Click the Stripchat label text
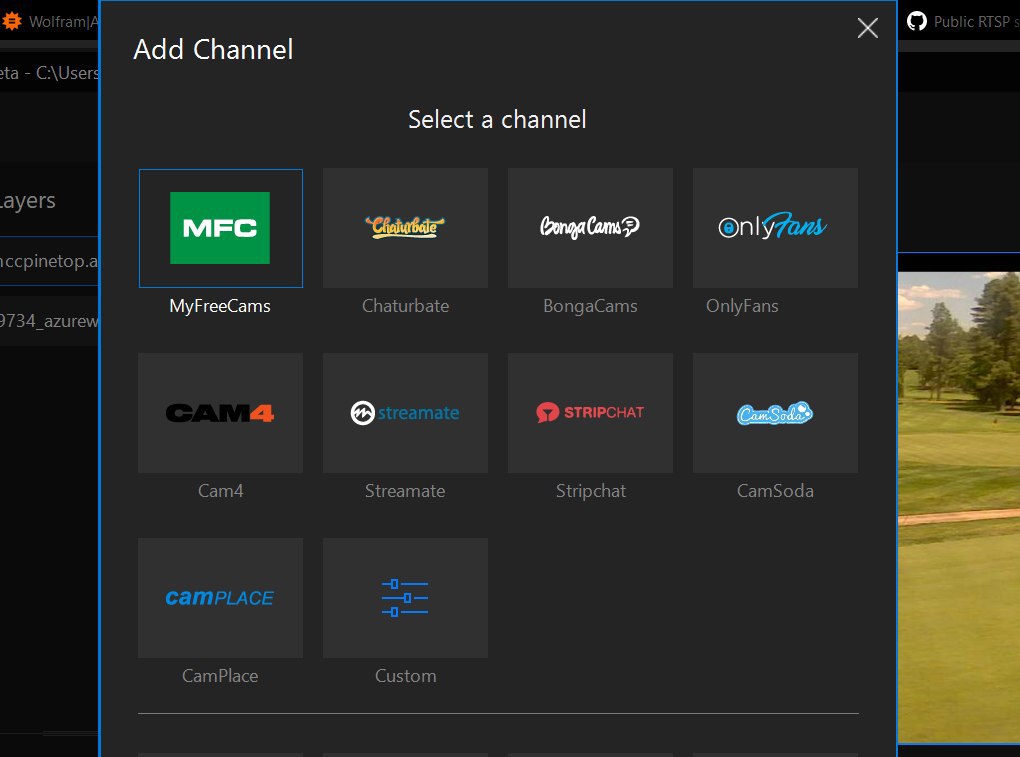1020x757 pixels. 591,491
